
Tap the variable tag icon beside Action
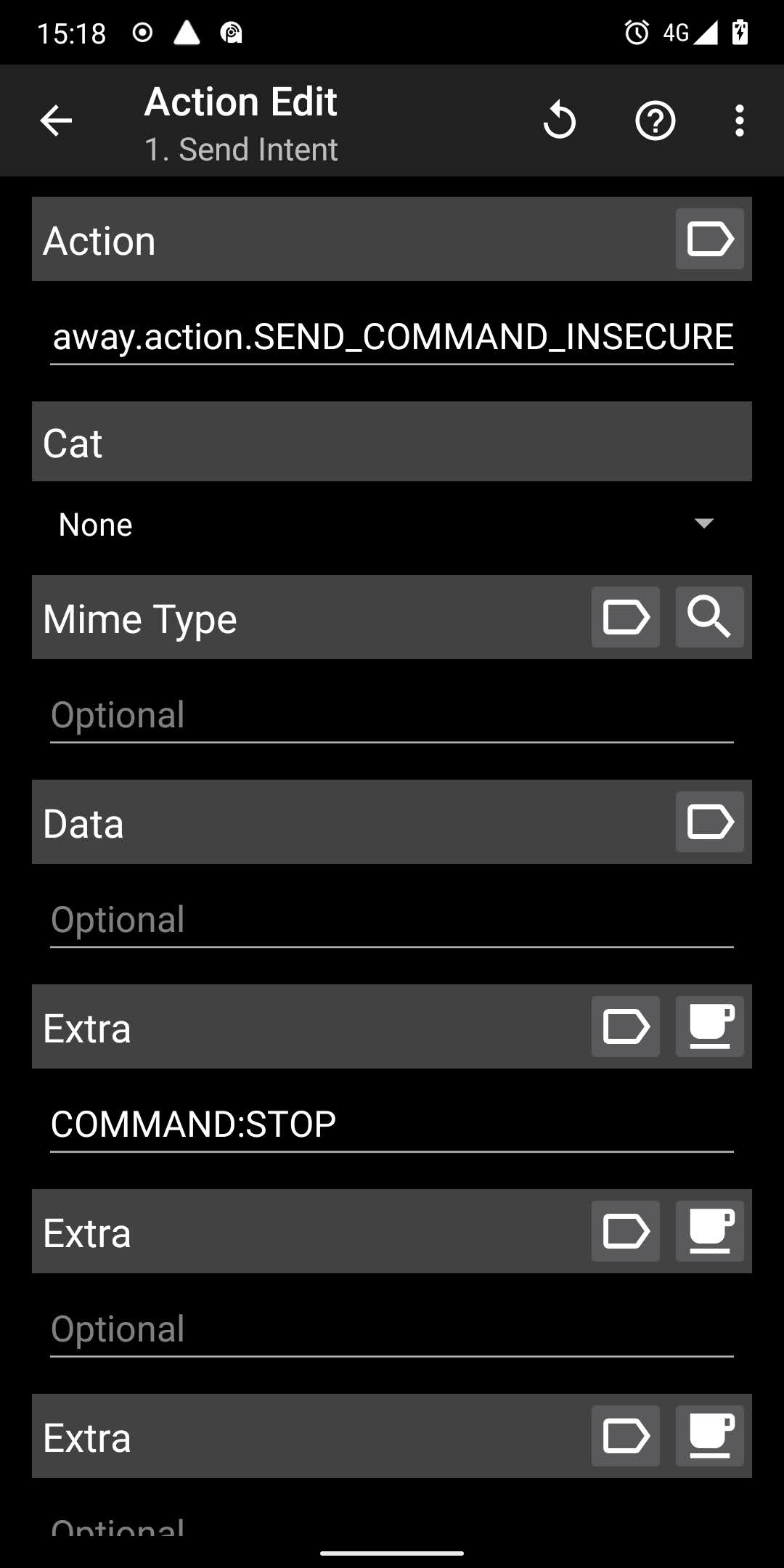(x=709, y=240)
